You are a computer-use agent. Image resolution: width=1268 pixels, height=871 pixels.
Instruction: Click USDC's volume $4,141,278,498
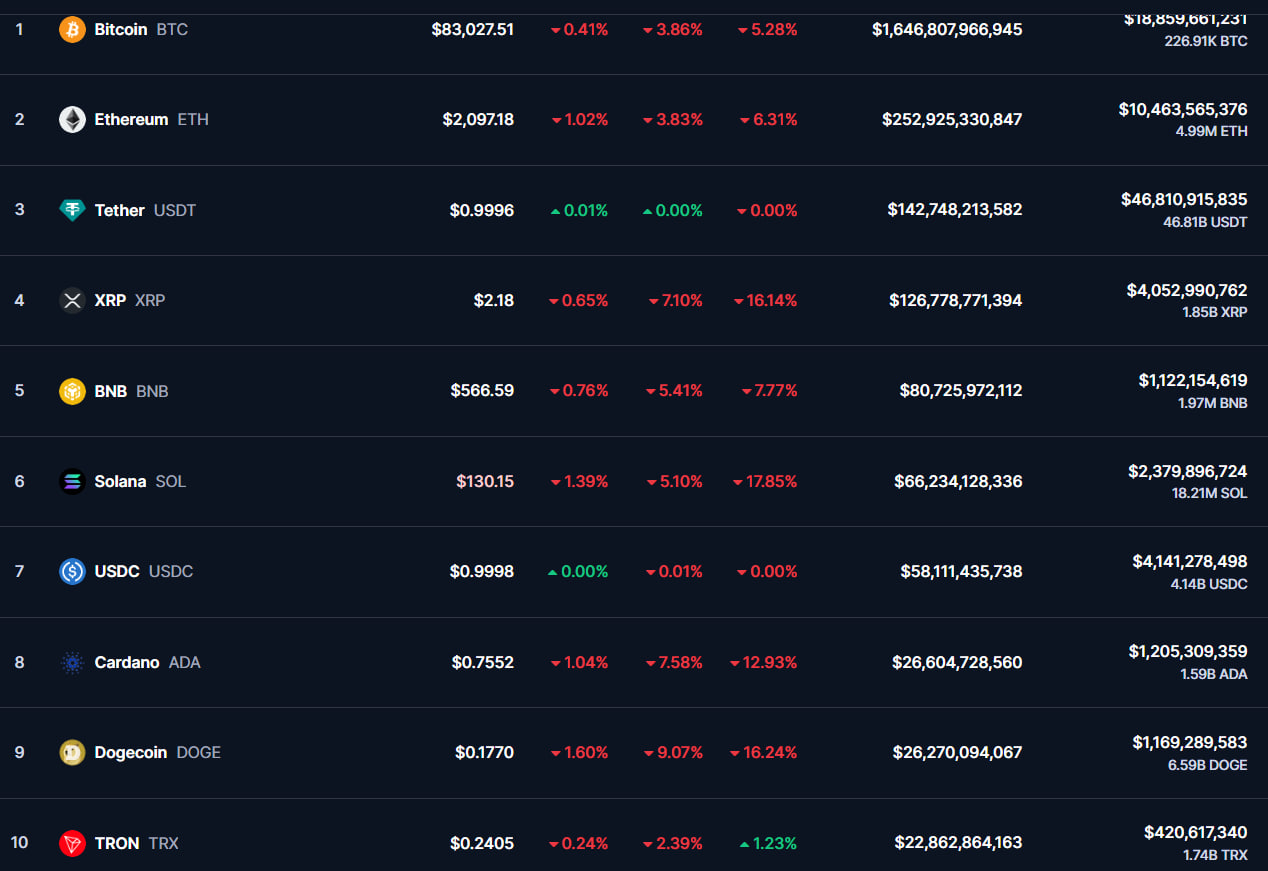(x=1190, y=561)
